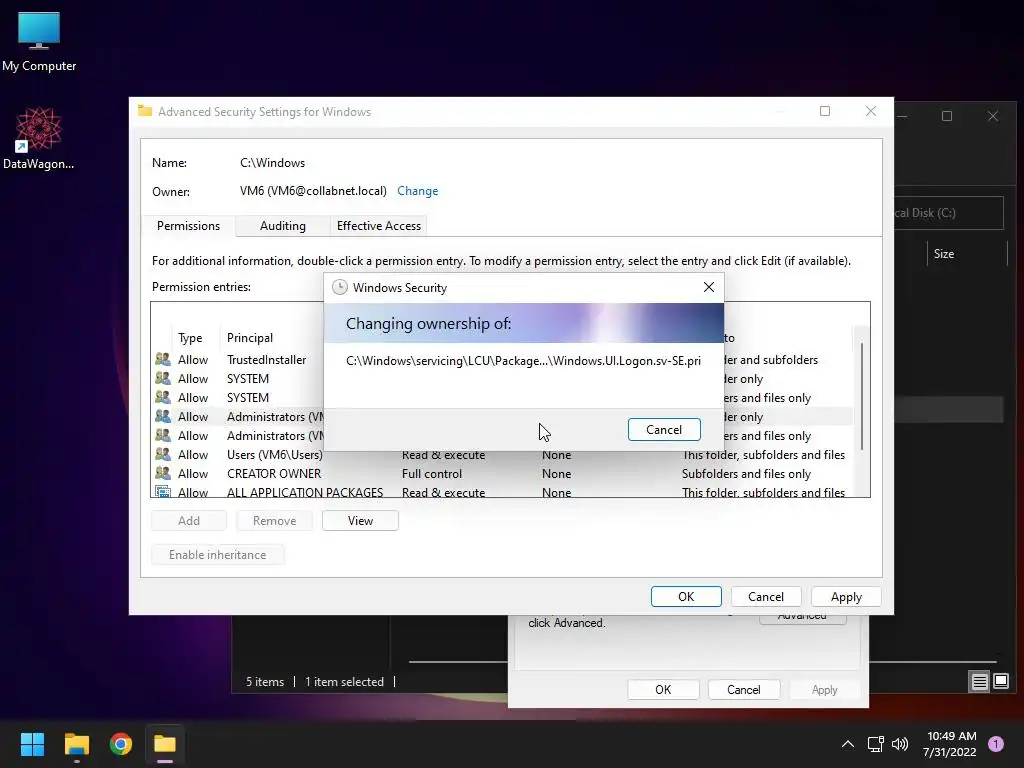Select the ALL APPLICATION PACKAGES entry

[x=500, y=492]
